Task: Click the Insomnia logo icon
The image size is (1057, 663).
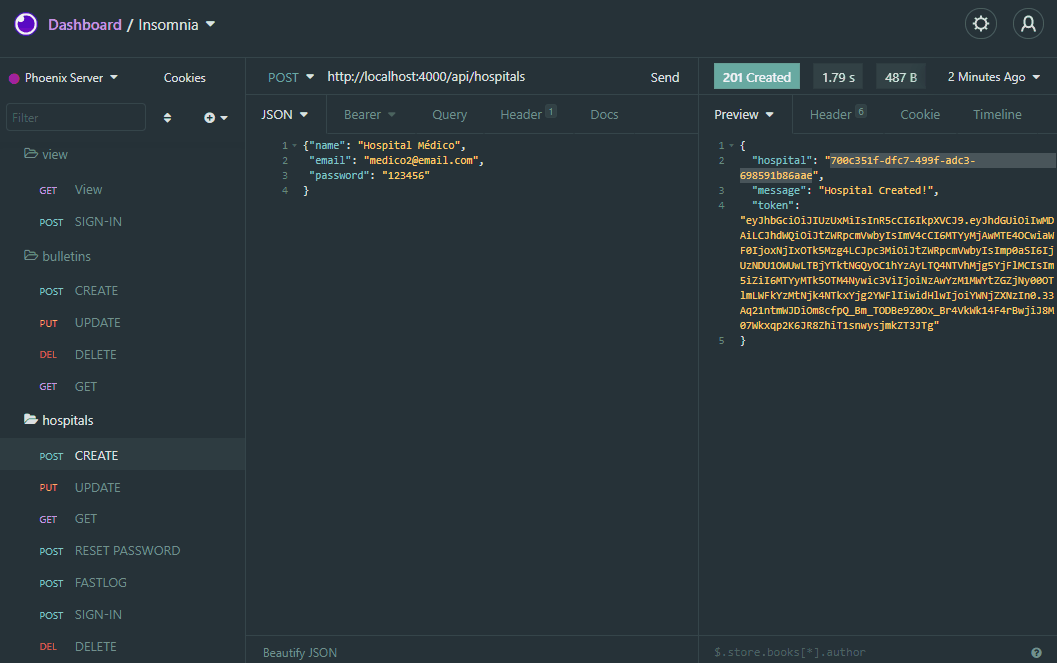Action: pos(26,24)
